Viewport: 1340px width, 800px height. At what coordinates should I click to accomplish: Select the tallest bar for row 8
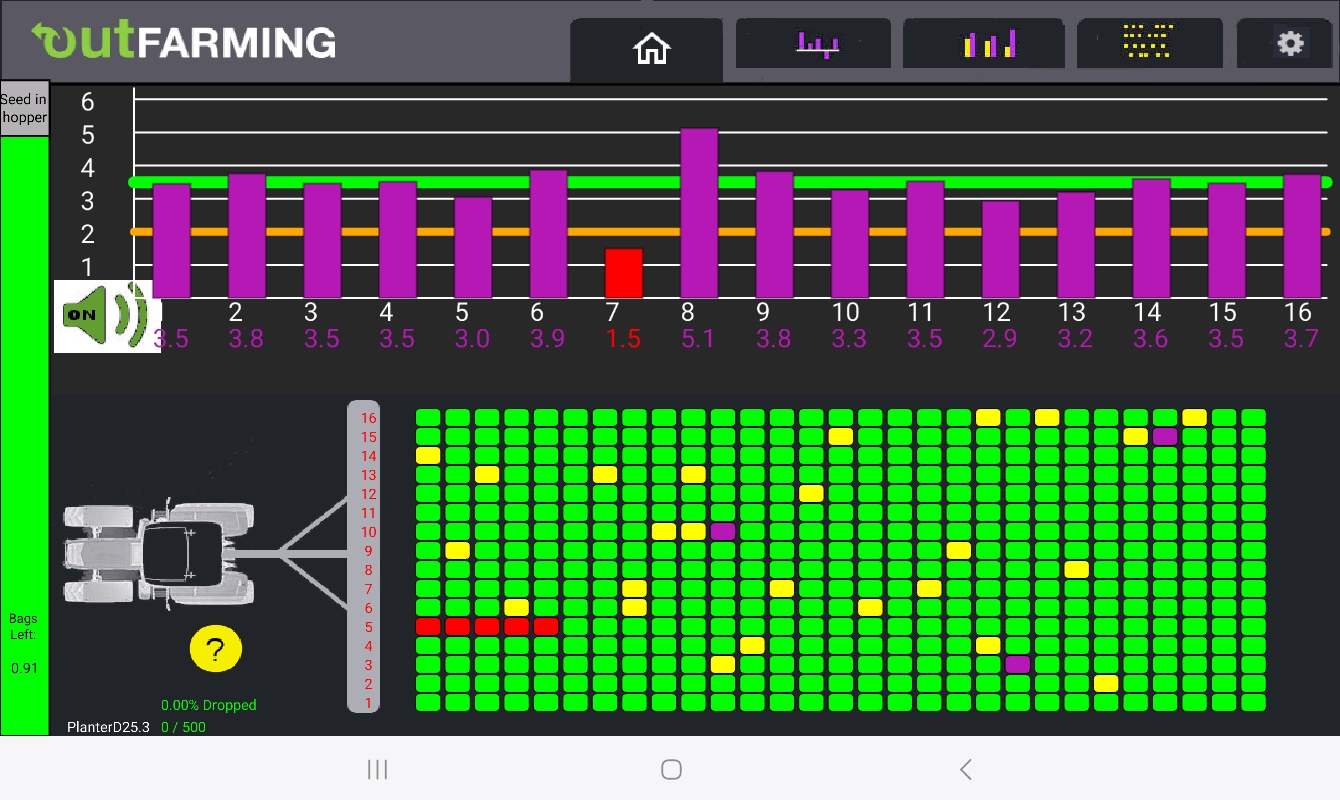tap(699, 213)
